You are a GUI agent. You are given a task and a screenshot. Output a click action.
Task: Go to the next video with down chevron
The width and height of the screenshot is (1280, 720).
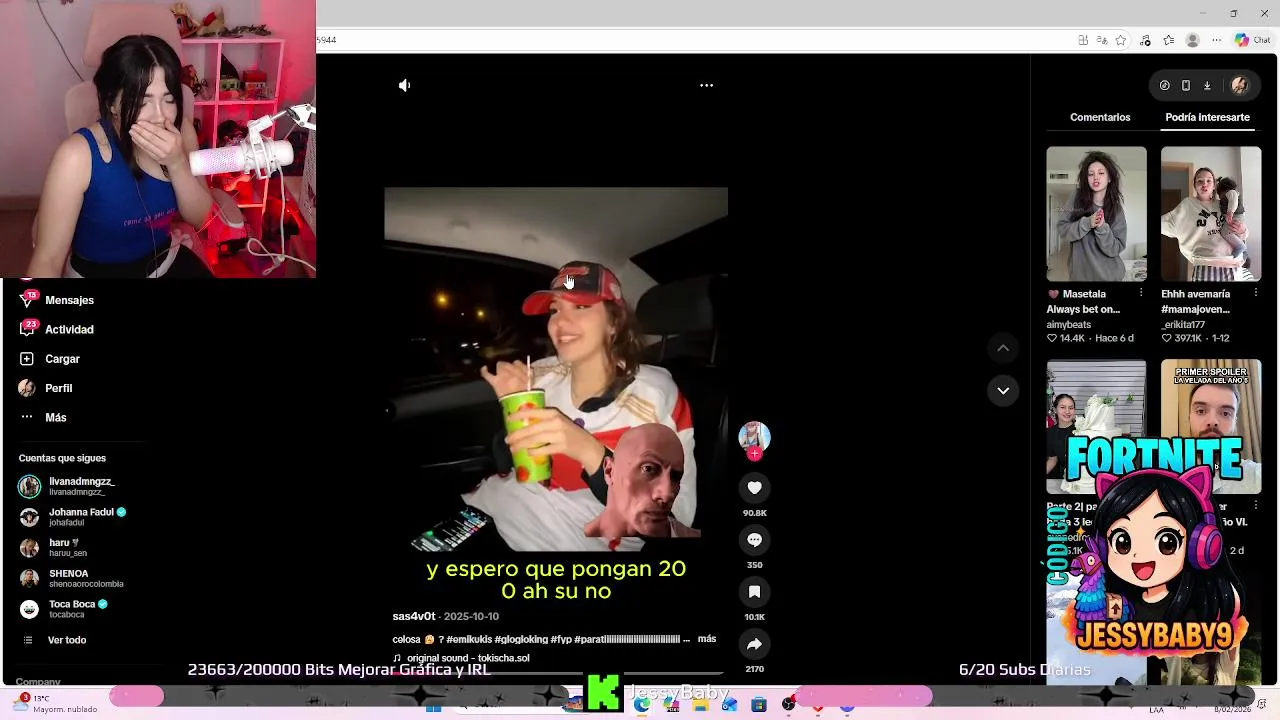(1003, 390)
